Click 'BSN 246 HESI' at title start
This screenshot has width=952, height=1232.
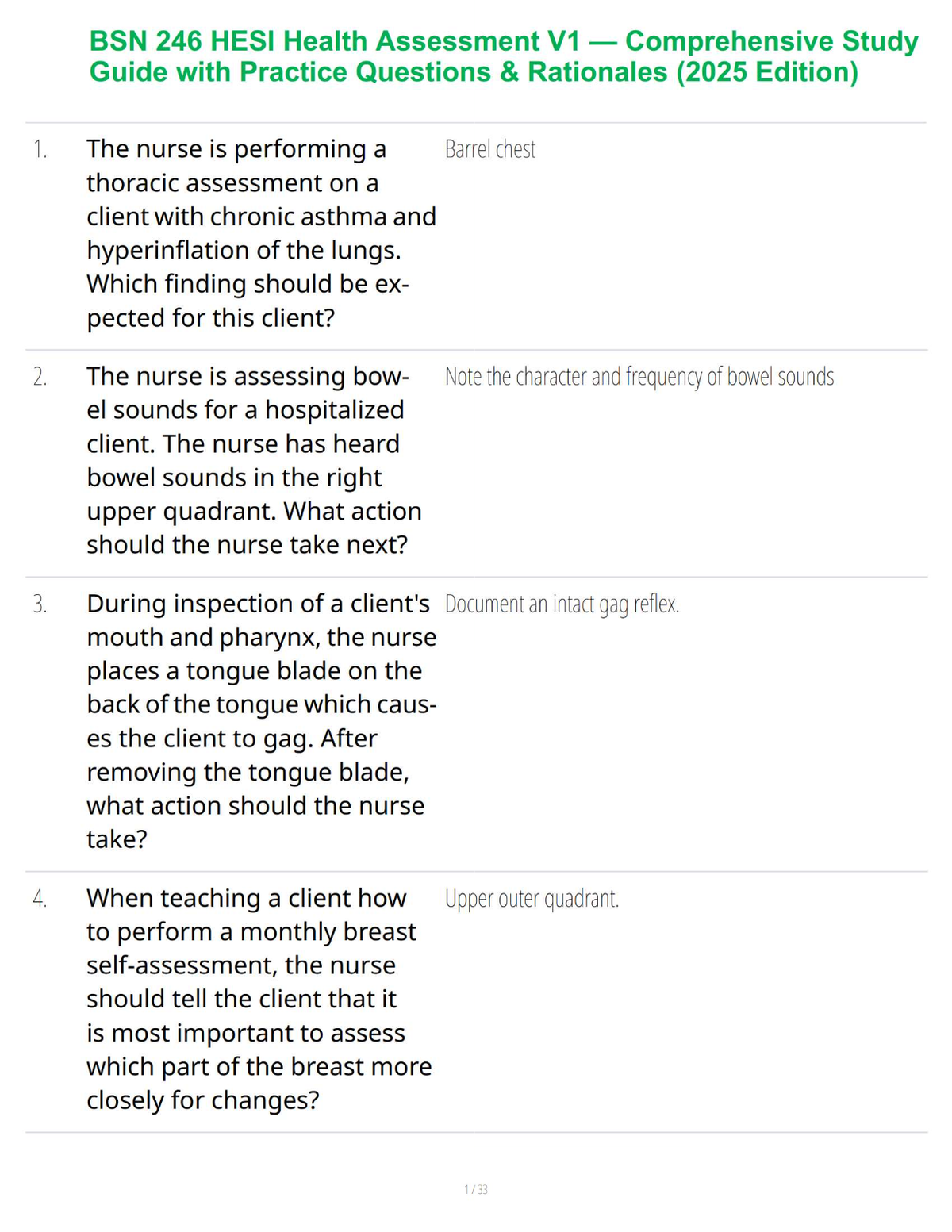[182, 41]
